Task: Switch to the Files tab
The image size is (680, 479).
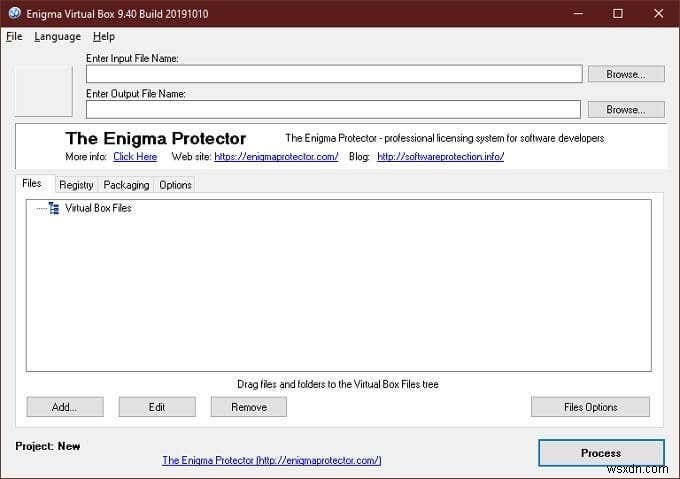Action: point(32,183)
